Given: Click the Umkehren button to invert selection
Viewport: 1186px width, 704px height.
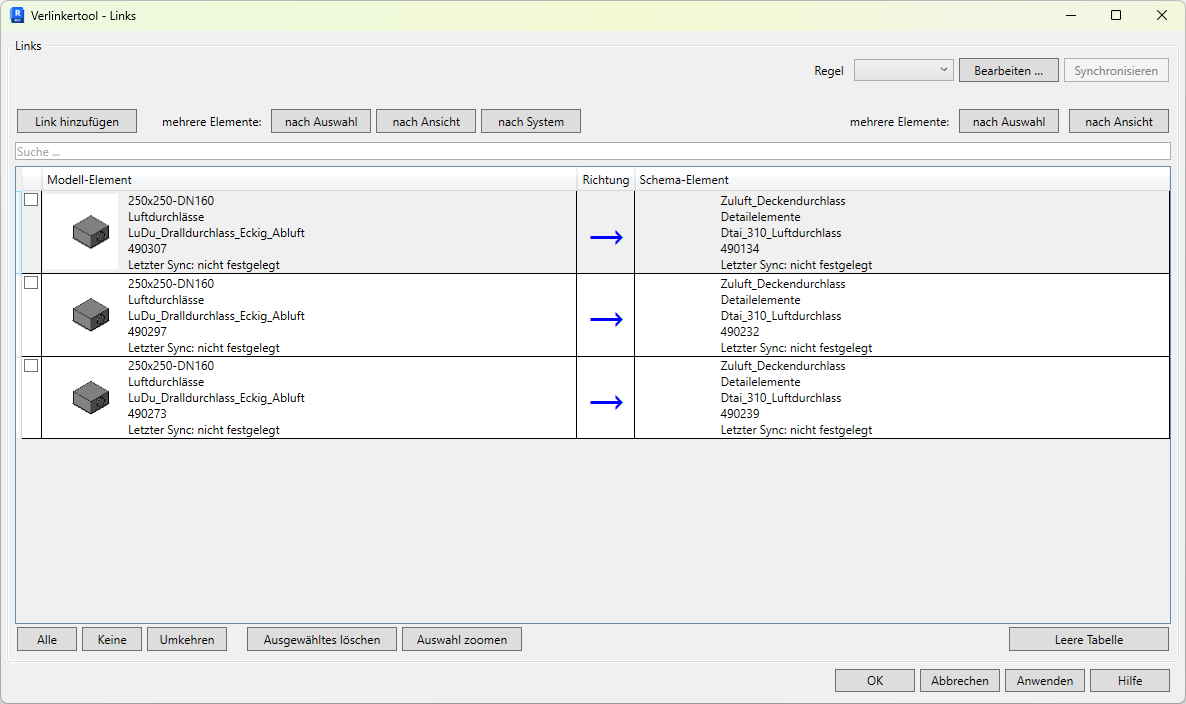Looking at the screenshot, I should [187, 639].
